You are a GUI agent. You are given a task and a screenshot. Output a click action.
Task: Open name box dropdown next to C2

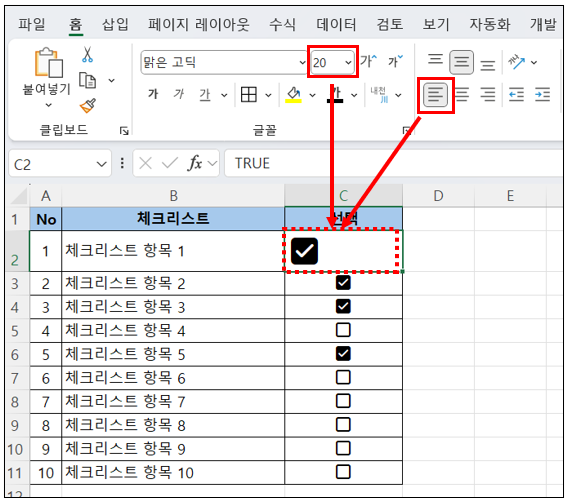pos(102,164)
